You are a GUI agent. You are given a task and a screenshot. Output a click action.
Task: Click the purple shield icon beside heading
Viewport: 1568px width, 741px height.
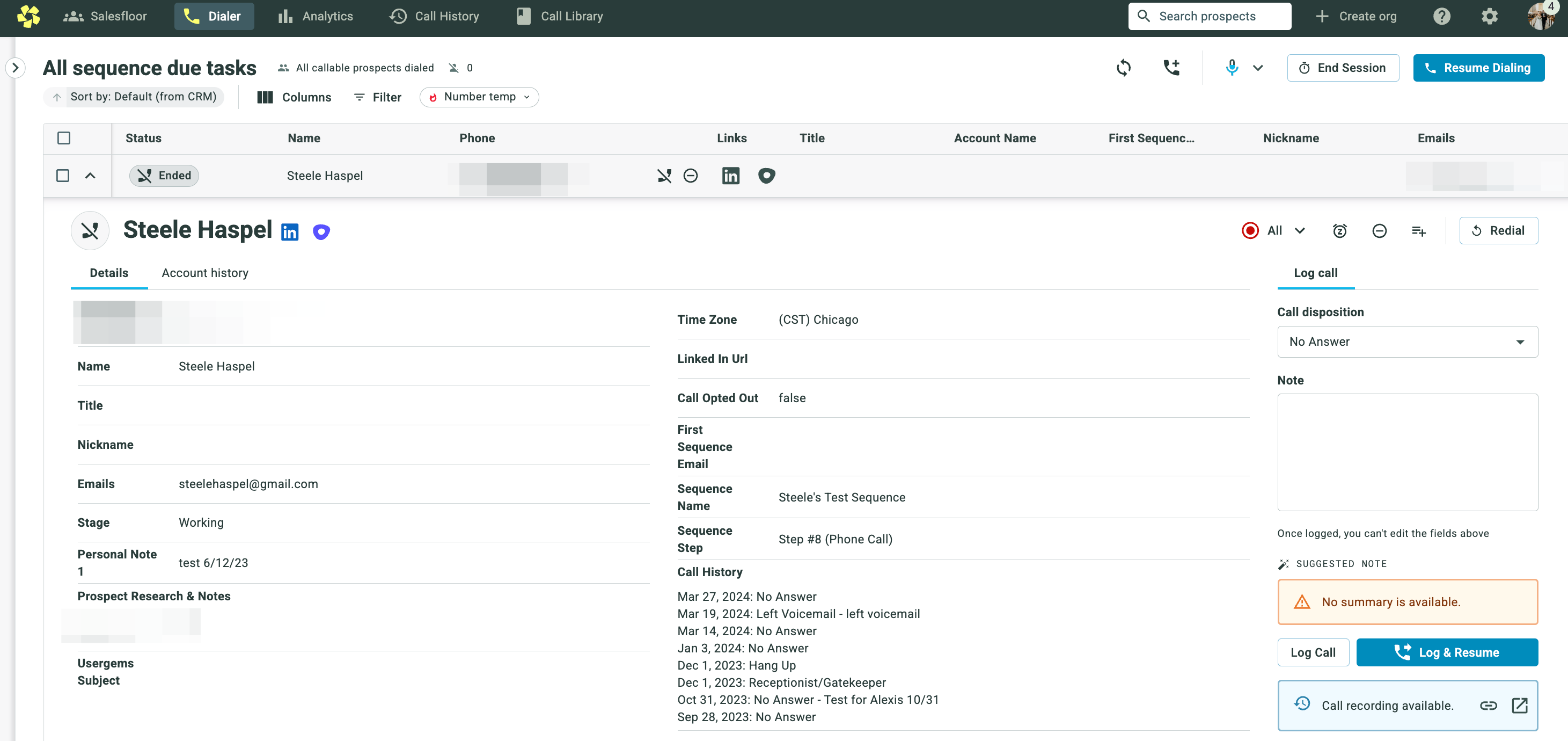click(x=321, y=232)
